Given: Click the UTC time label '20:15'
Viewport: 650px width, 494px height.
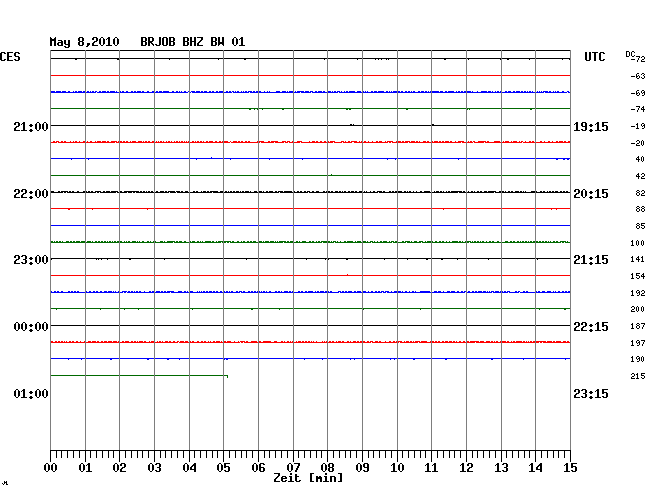Looking at the screenshot, I should pos(591,194).
